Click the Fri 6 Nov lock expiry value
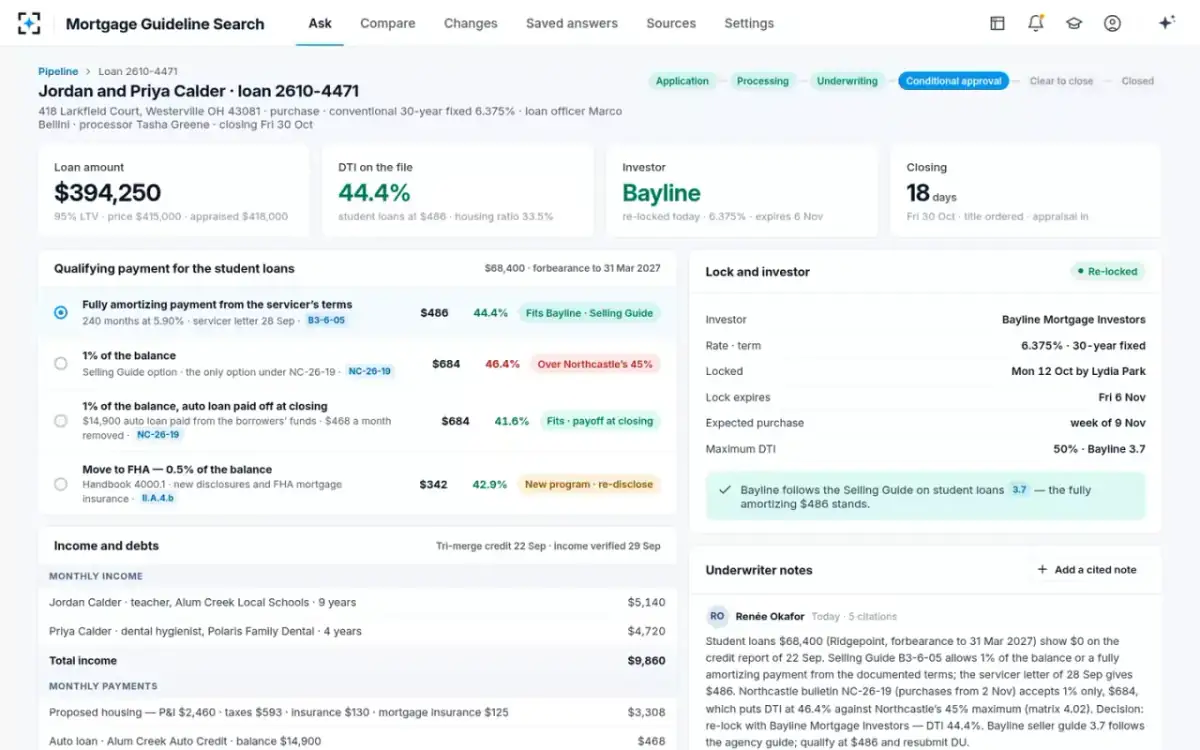This screenshot has height=750, width=1200. pyautogui.click(x=1122, y=397)
